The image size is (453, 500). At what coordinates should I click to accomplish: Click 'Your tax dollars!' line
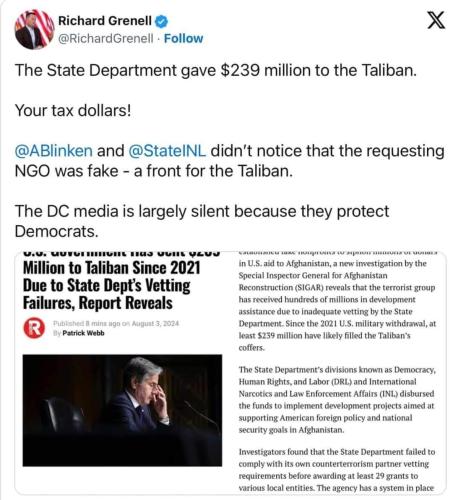[73, 111]
